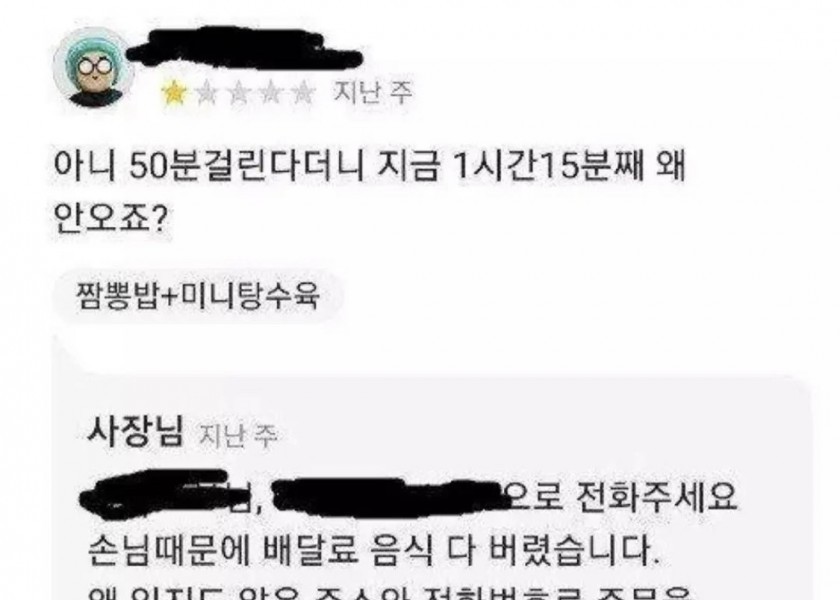Open the 짬뽕밥+미니탕수육 menu tag
Screen dimensions: 840x600
pyautogui.click(x=198, y=295)
